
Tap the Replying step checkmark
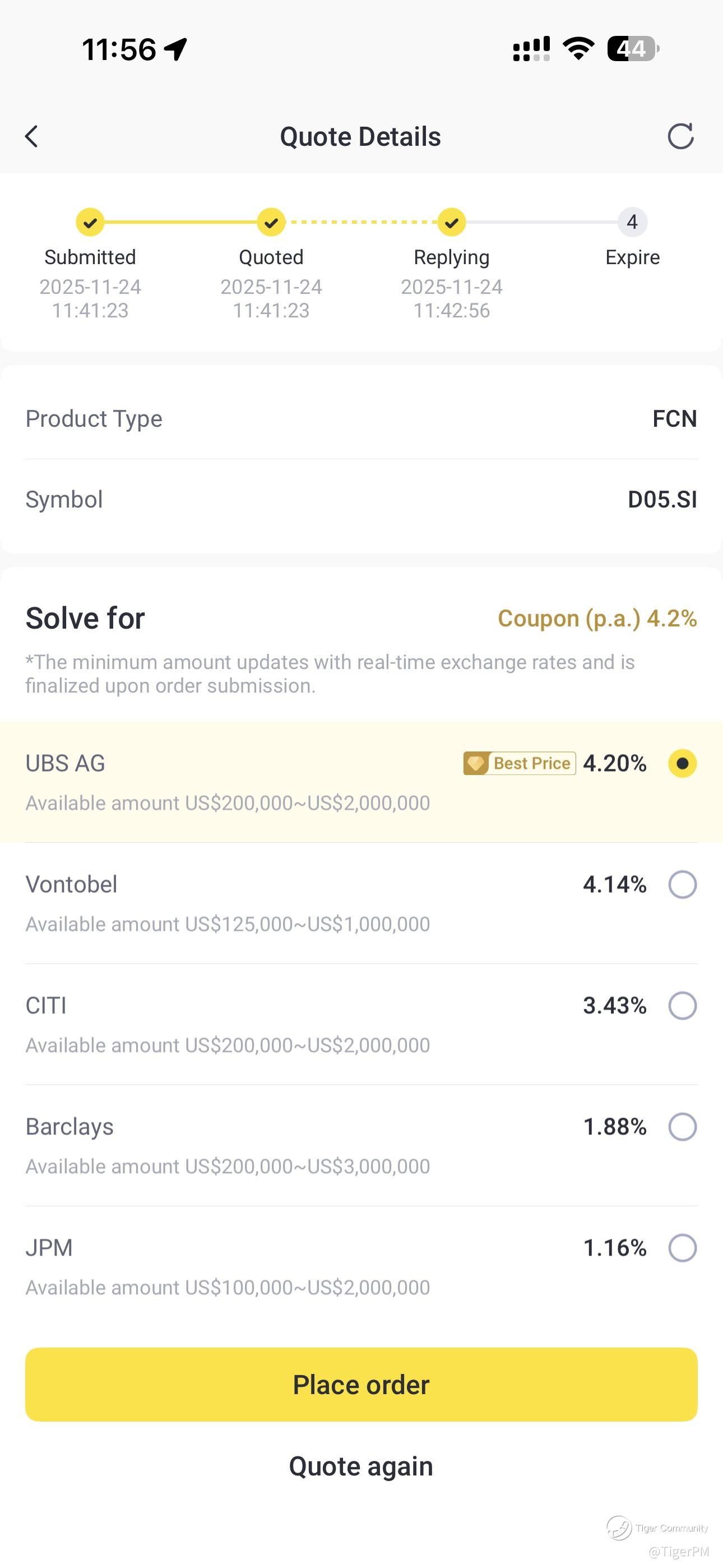click(x=452, y=223)
